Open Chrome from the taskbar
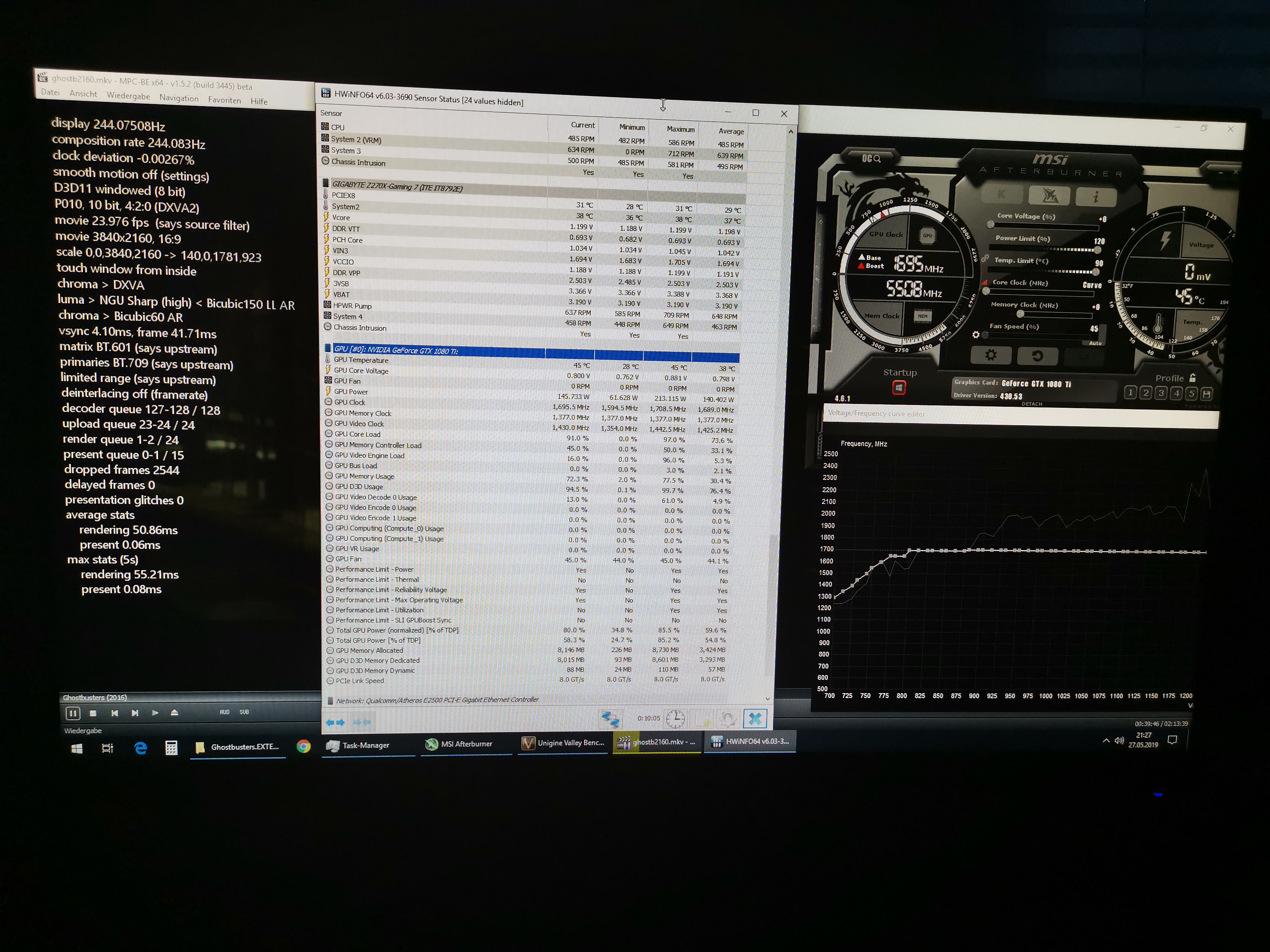This screenshot has height=952, width=1270. tap(304, 746)
